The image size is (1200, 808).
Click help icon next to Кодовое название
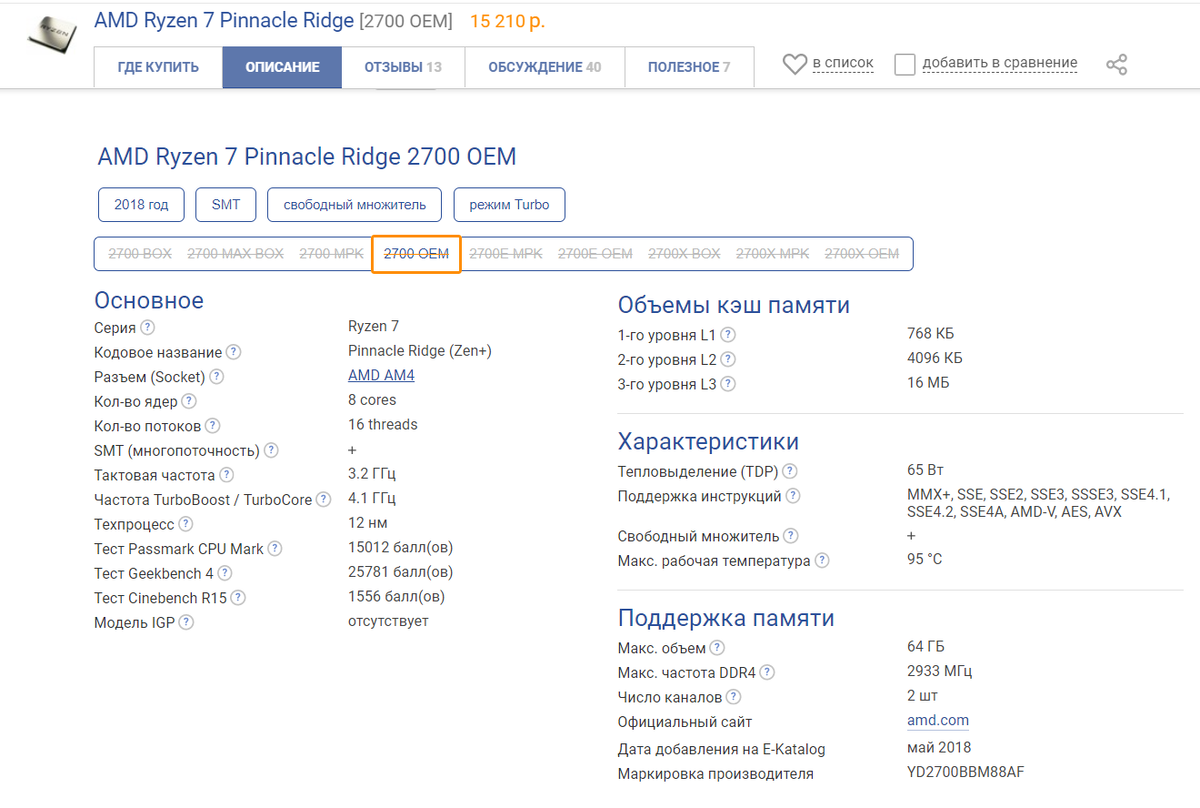coord(233,352)
